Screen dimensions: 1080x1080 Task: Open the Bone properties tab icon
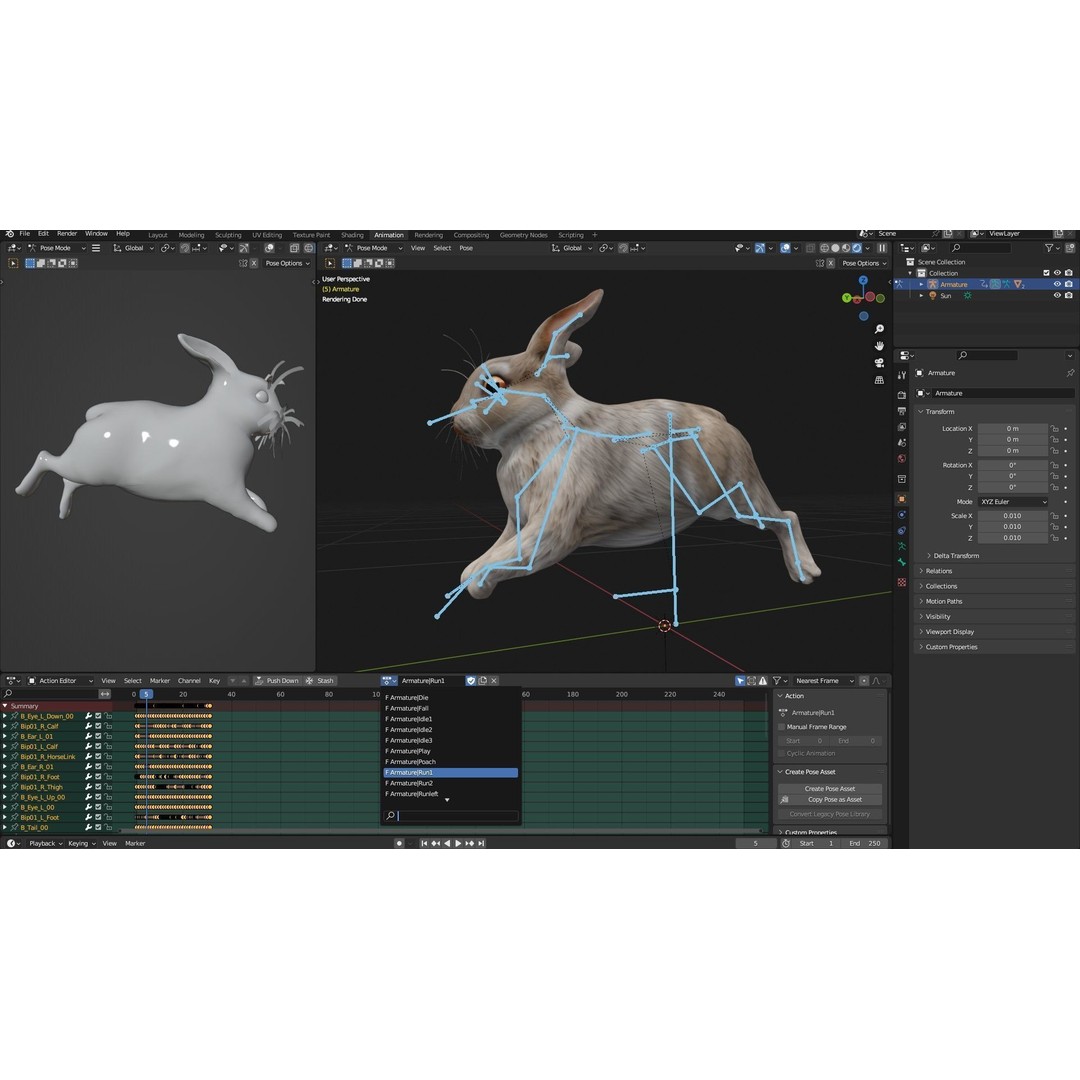[x=902, y=562]
